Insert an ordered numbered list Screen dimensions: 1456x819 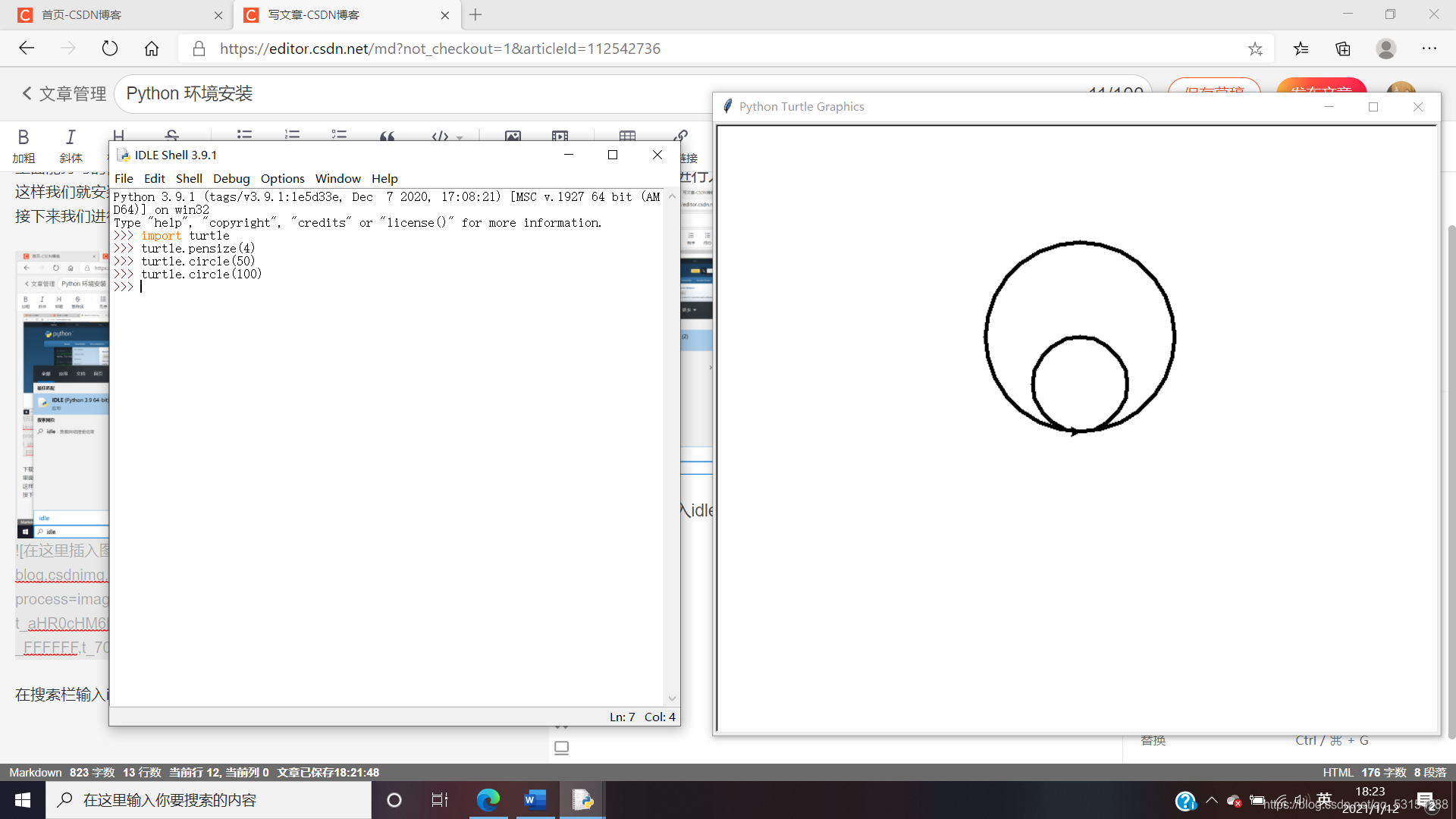point(292,135)
